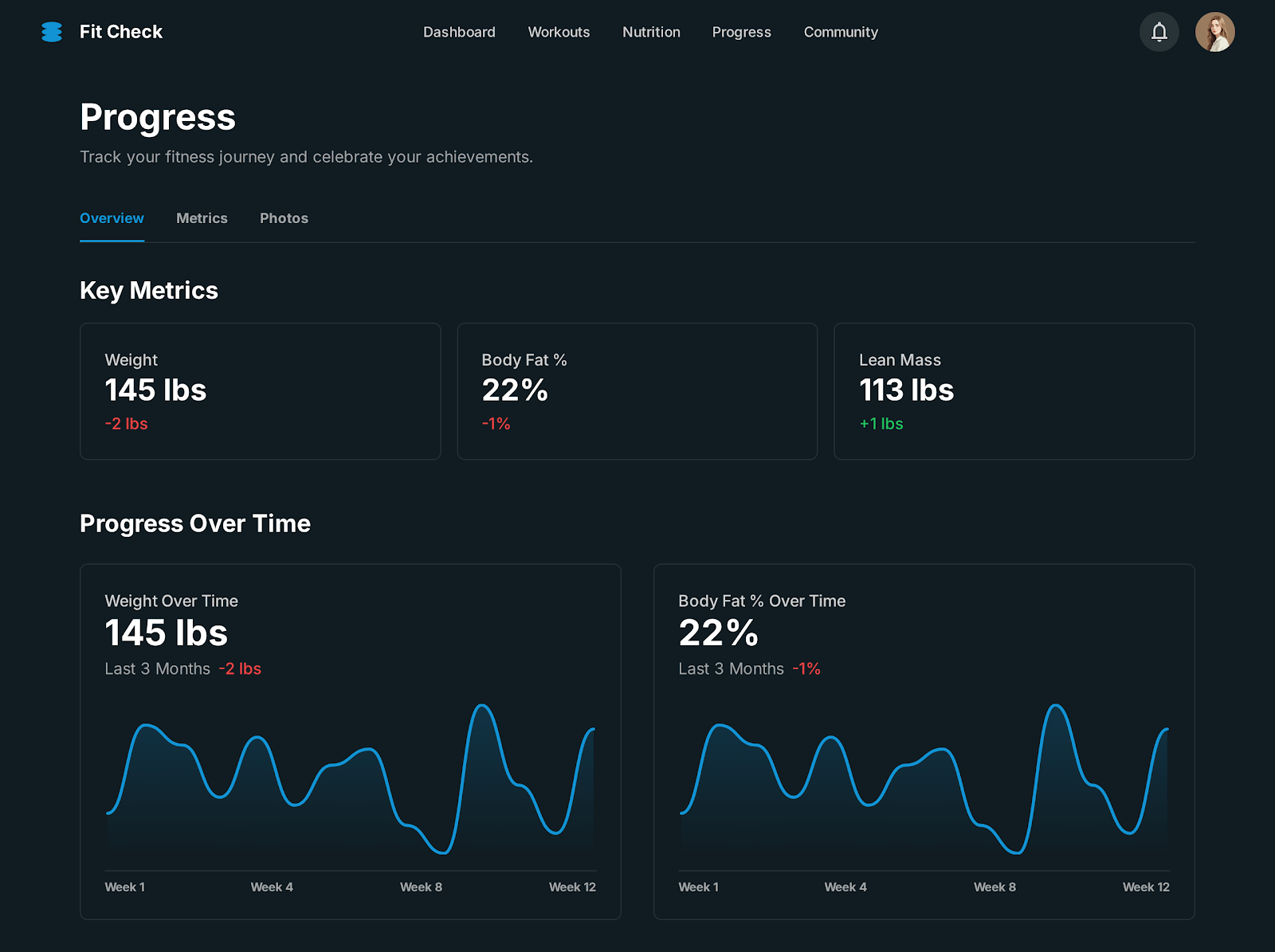
Task: Switch to the Metrics tab
Action: pos(202,217)
